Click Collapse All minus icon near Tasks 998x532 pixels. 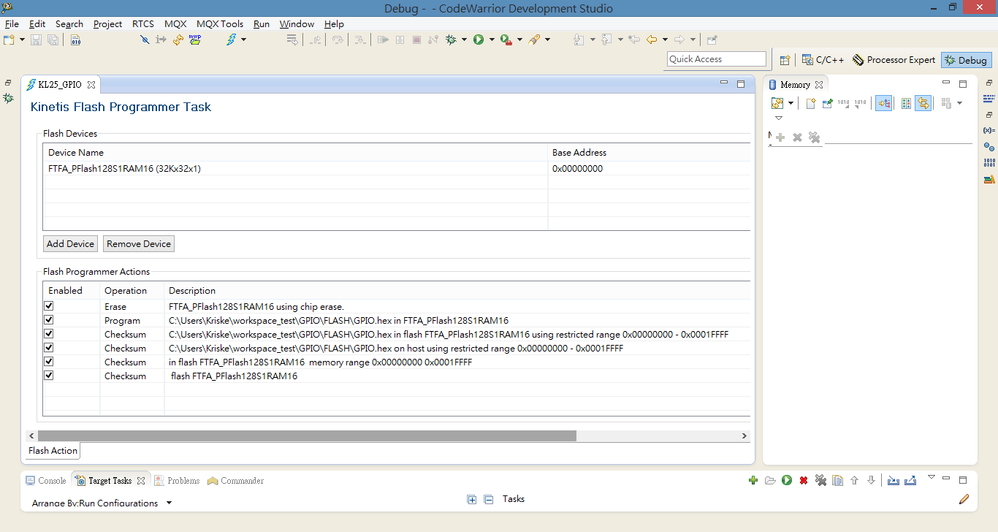[488, 500]
